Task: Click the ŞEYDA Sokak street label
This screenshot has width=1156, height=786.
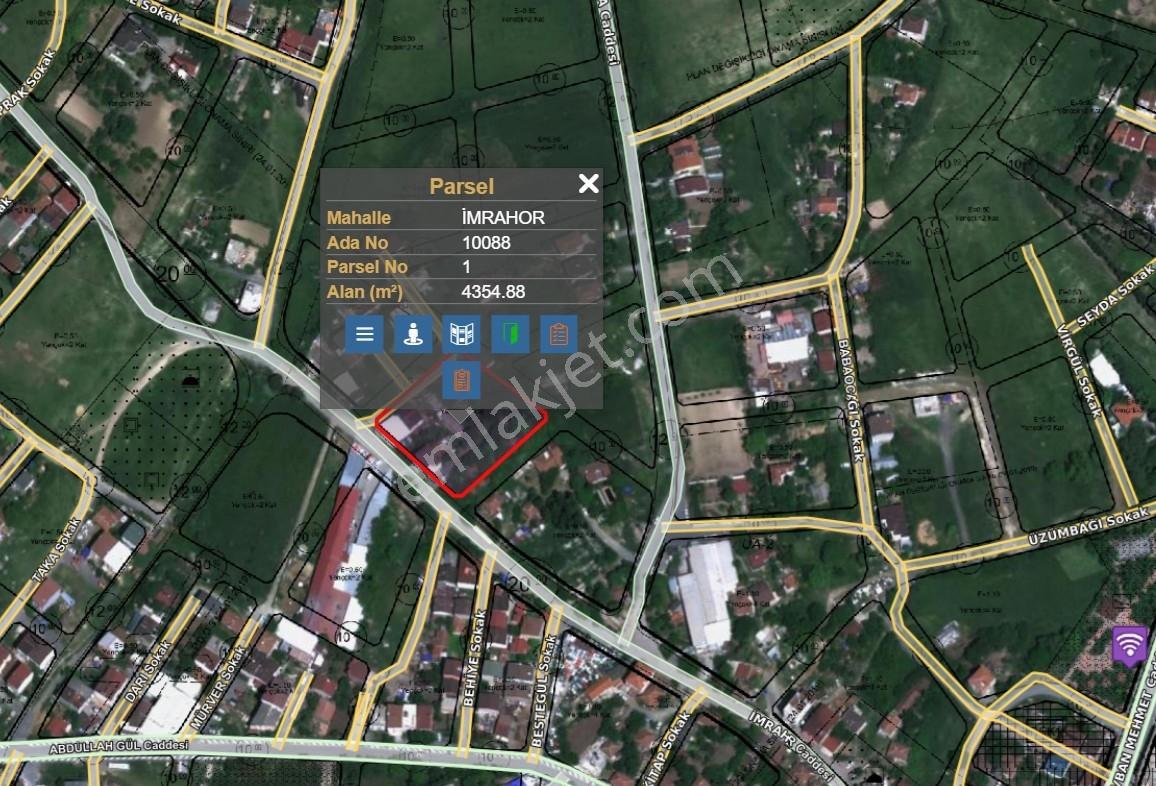Action: click(1116, 297)
